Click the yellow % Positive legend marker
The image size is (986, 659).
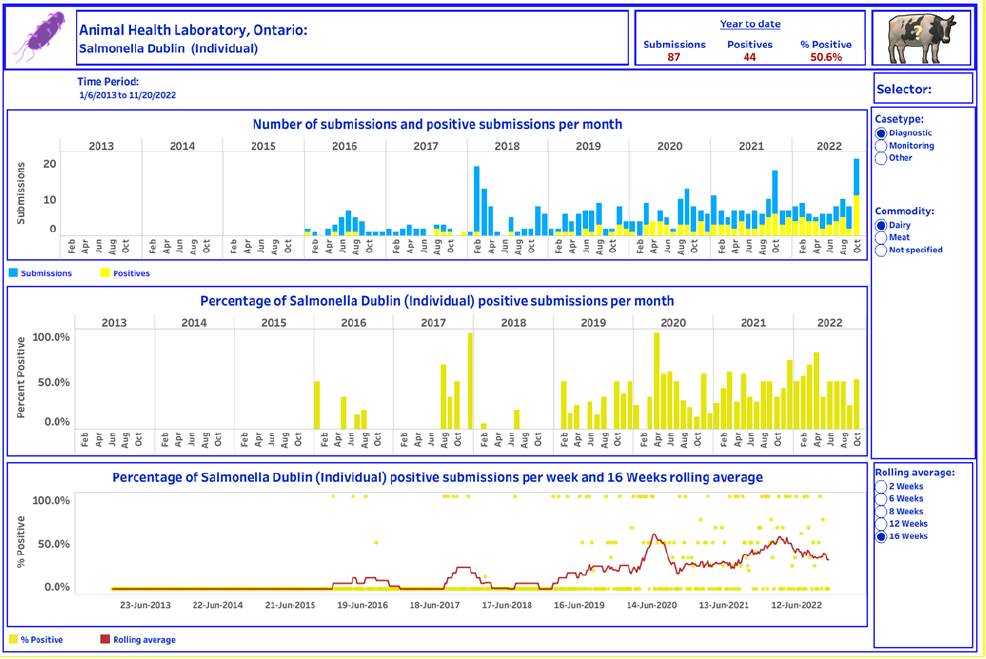click(13, 640)
